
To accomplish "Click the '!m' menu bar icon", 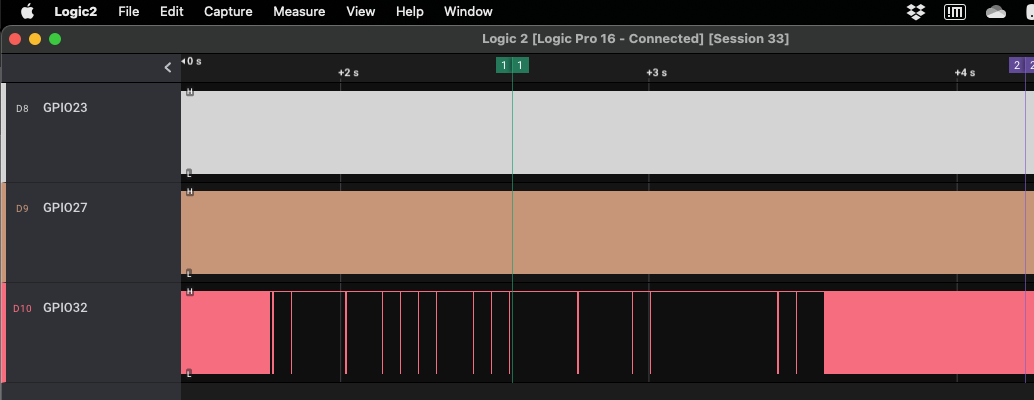I will pyautogui.click(x=955, y=12).
